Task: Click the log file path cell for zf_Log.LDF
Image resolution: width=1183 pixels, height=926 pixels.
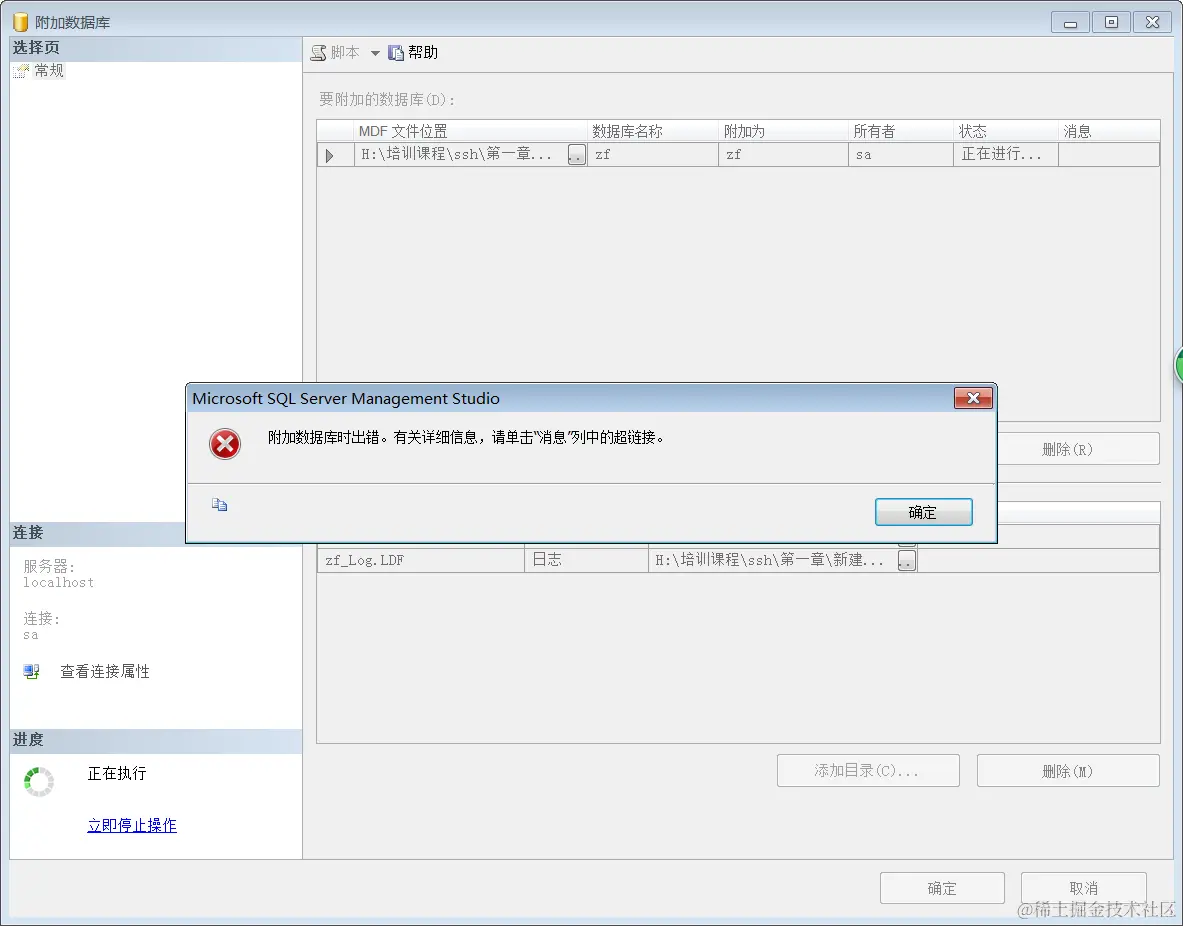Action: click(773, 560)
